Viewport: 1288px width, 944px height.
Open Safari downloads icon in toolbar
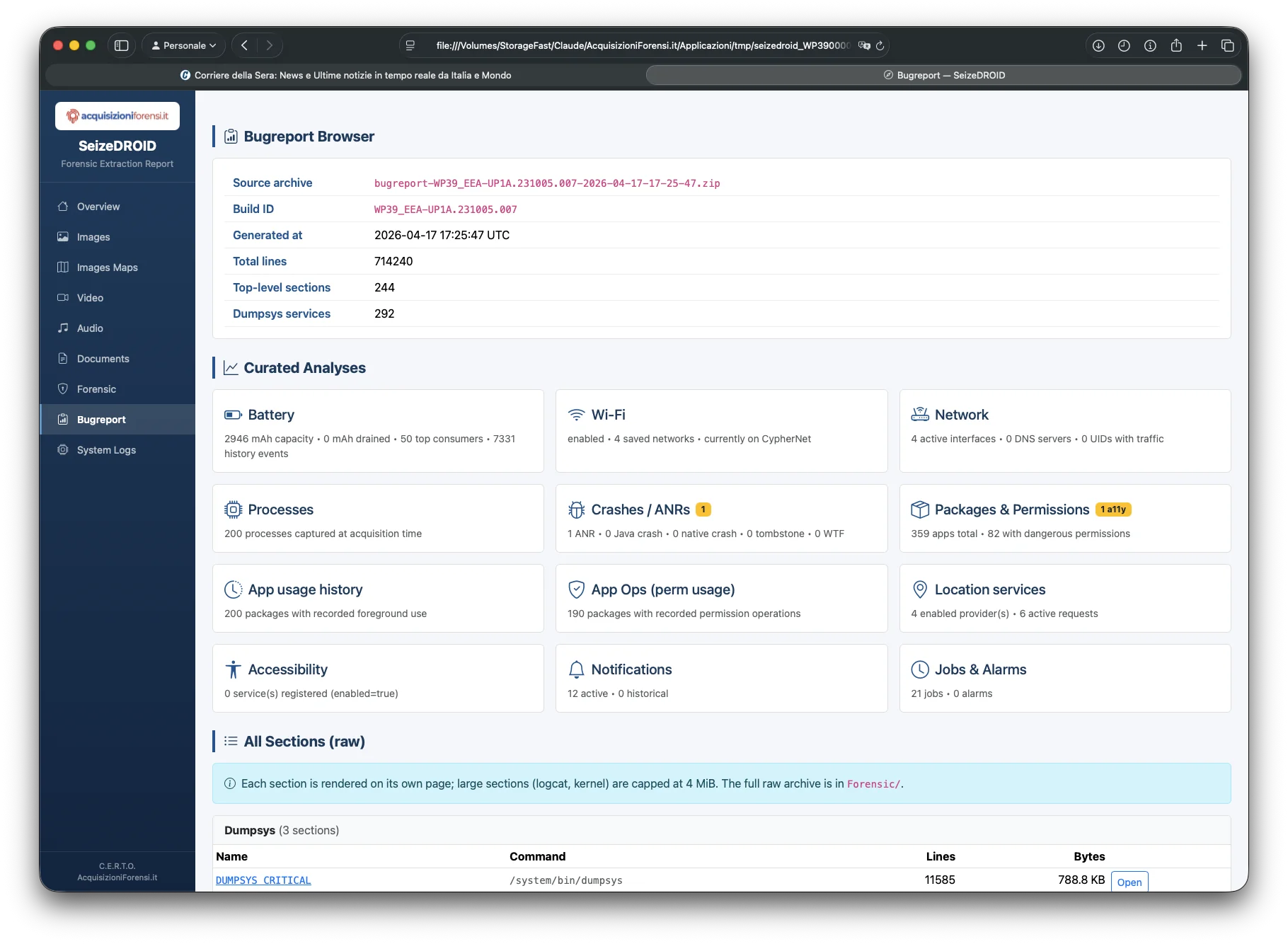coord(1098,45)
